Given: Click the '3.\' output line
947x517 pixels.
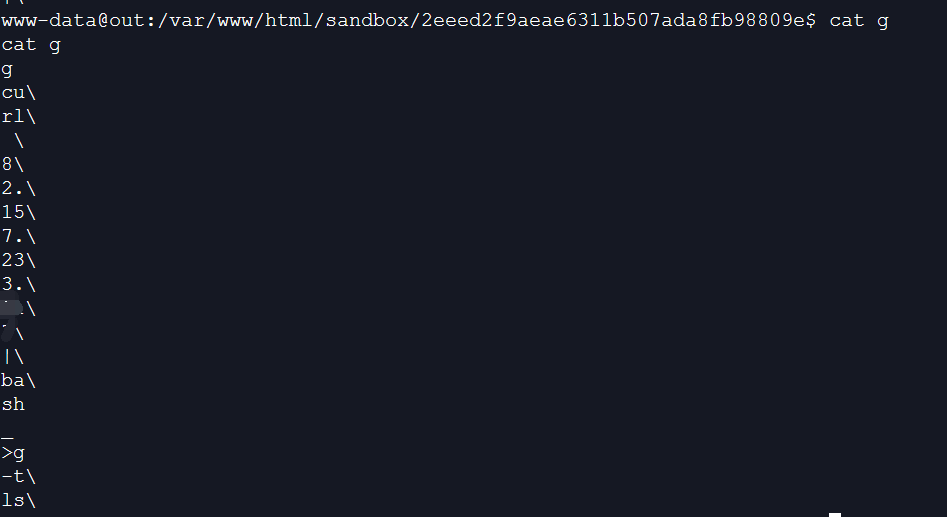Looking at the screenshot, I should tap(19, 284).
